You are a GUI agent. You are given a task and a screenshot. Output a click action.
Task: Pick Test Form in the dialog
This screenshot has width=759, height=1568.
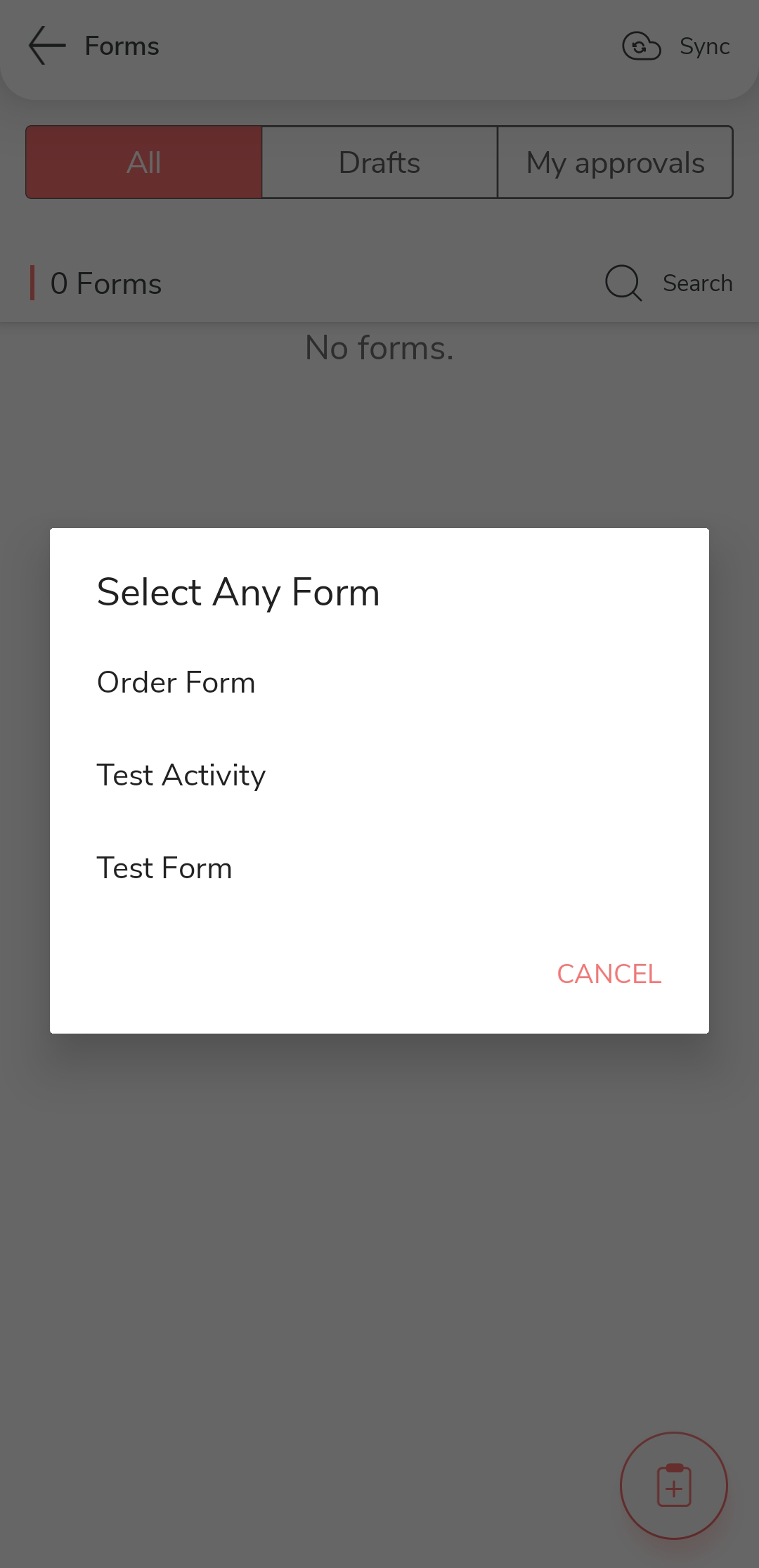(x=164, y=868)
